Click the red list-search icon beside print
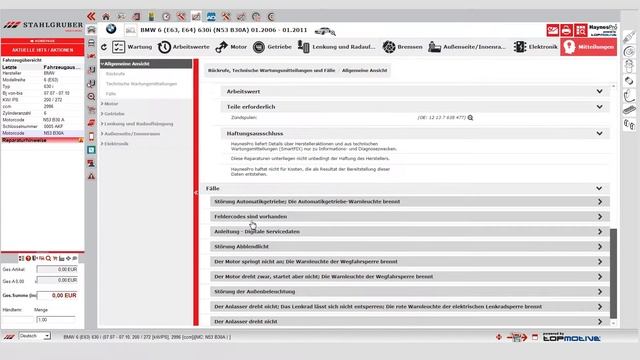Image resolution: width=640 pixels, height=360 pixels. (580, 30)
